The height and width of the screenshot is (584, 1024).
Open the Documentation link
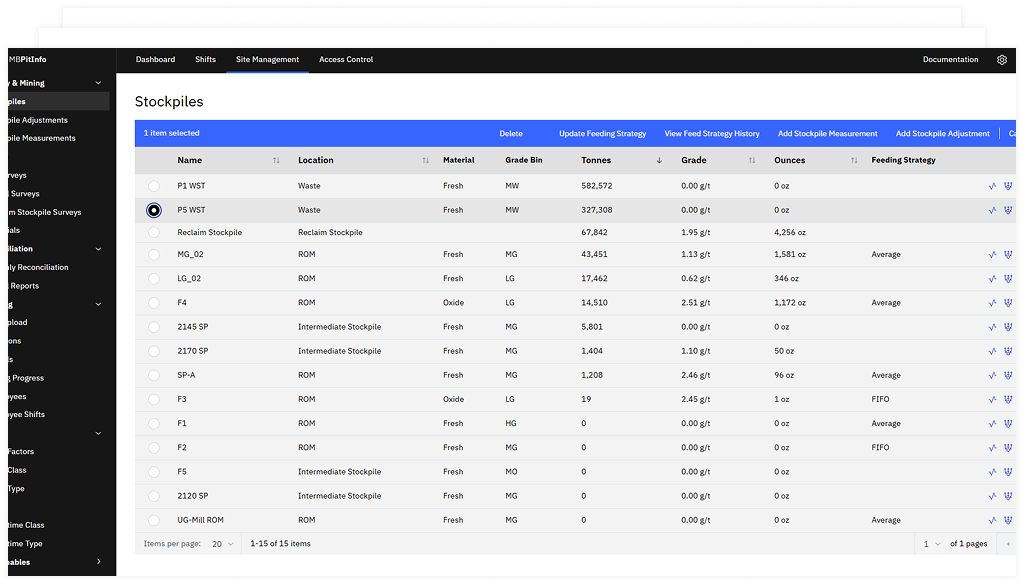click(950, 59)
